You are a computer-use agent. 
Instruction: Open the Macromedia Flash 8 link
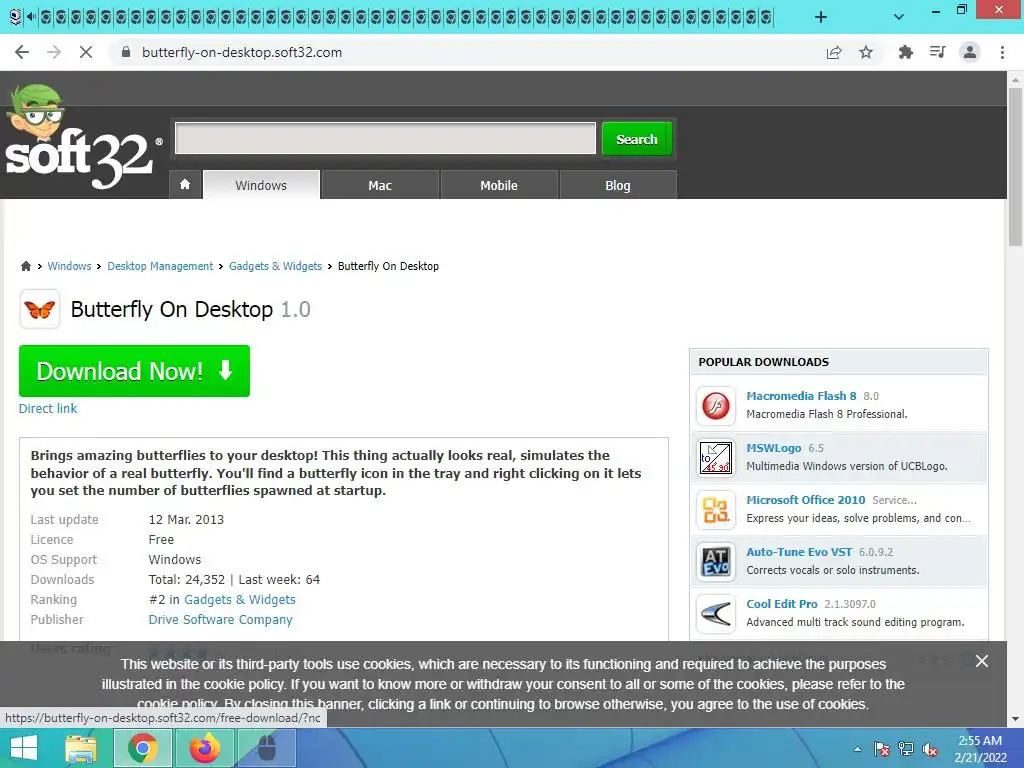pos(801,396)
